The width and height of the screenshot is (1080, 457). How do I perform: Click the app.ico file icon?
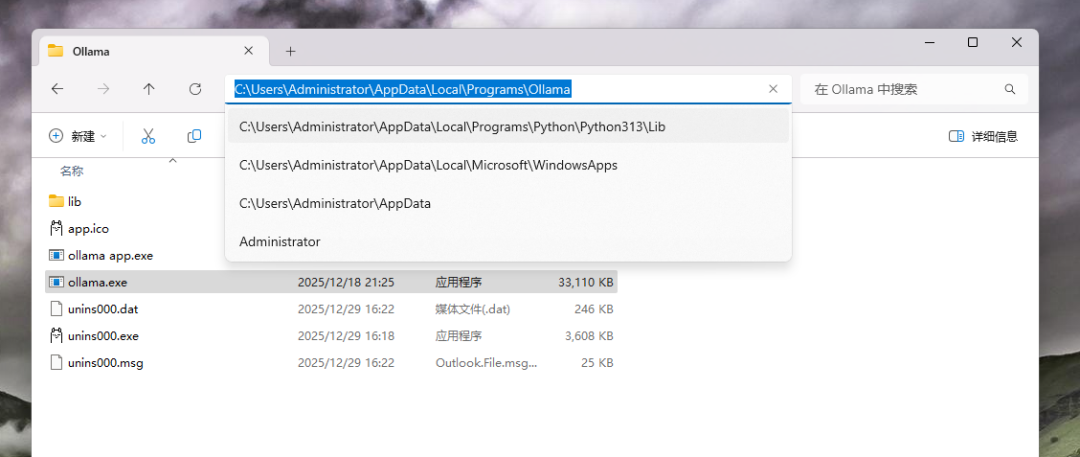pyautogui.click(x=56, y=228)
